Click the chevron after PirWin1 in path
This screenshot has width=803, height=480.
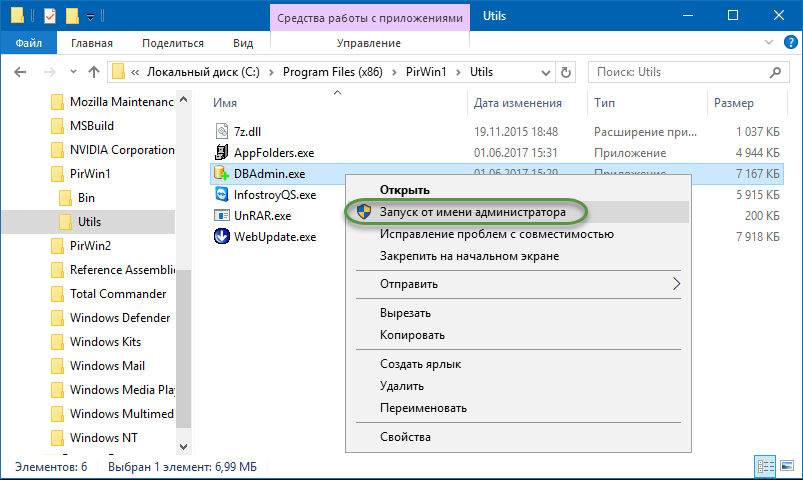click(458, 73)
